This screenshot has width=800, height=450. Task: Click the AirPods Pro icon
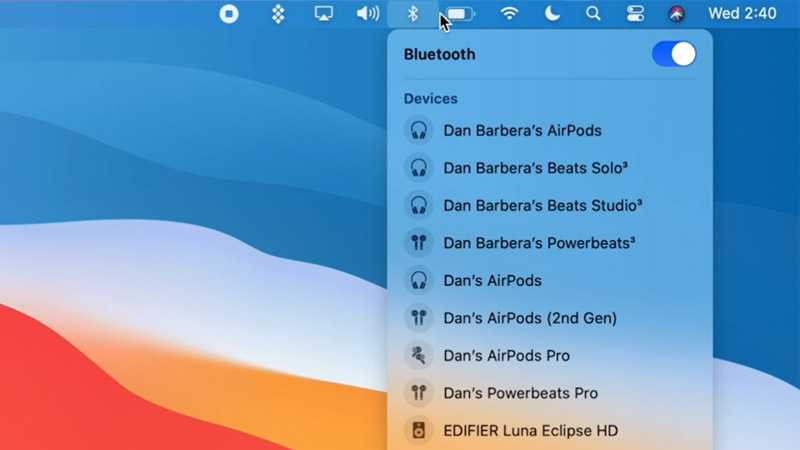[419, 355]
